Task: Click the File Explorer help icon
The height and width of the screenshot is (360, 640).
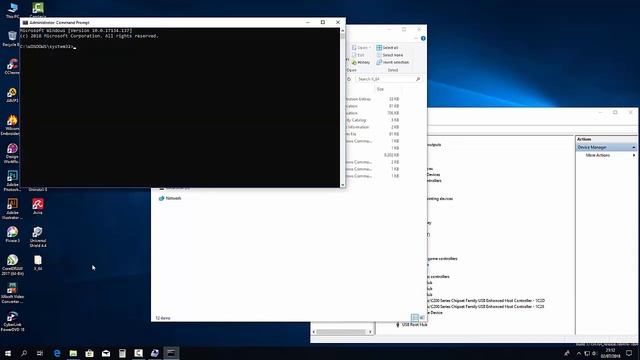Action: point(423,38)
